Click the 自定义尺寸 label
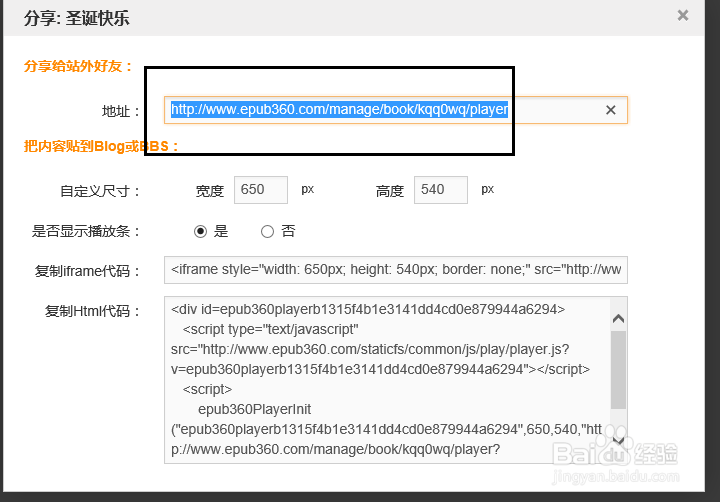 click(100, 191)
